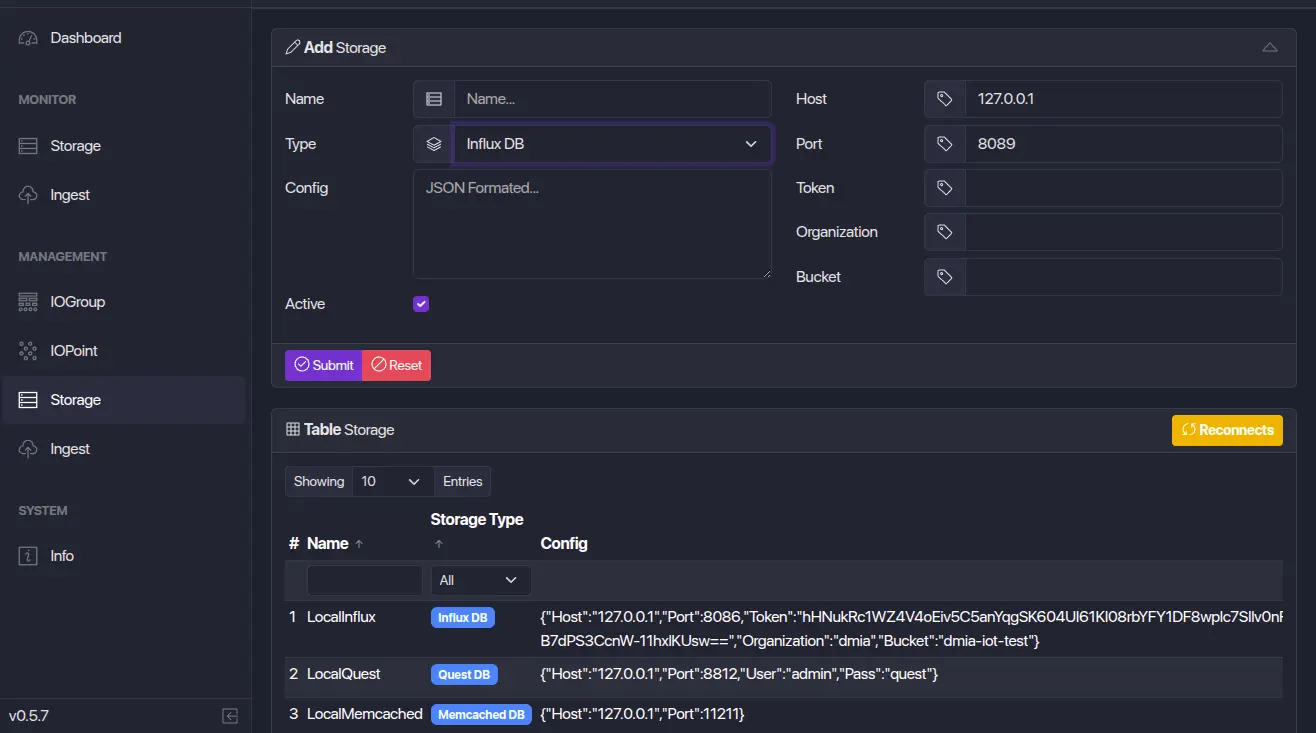Screen dimensions: 1316x733
Task: Click the tag icon beside Organization field
Action: tap(945, 232)
